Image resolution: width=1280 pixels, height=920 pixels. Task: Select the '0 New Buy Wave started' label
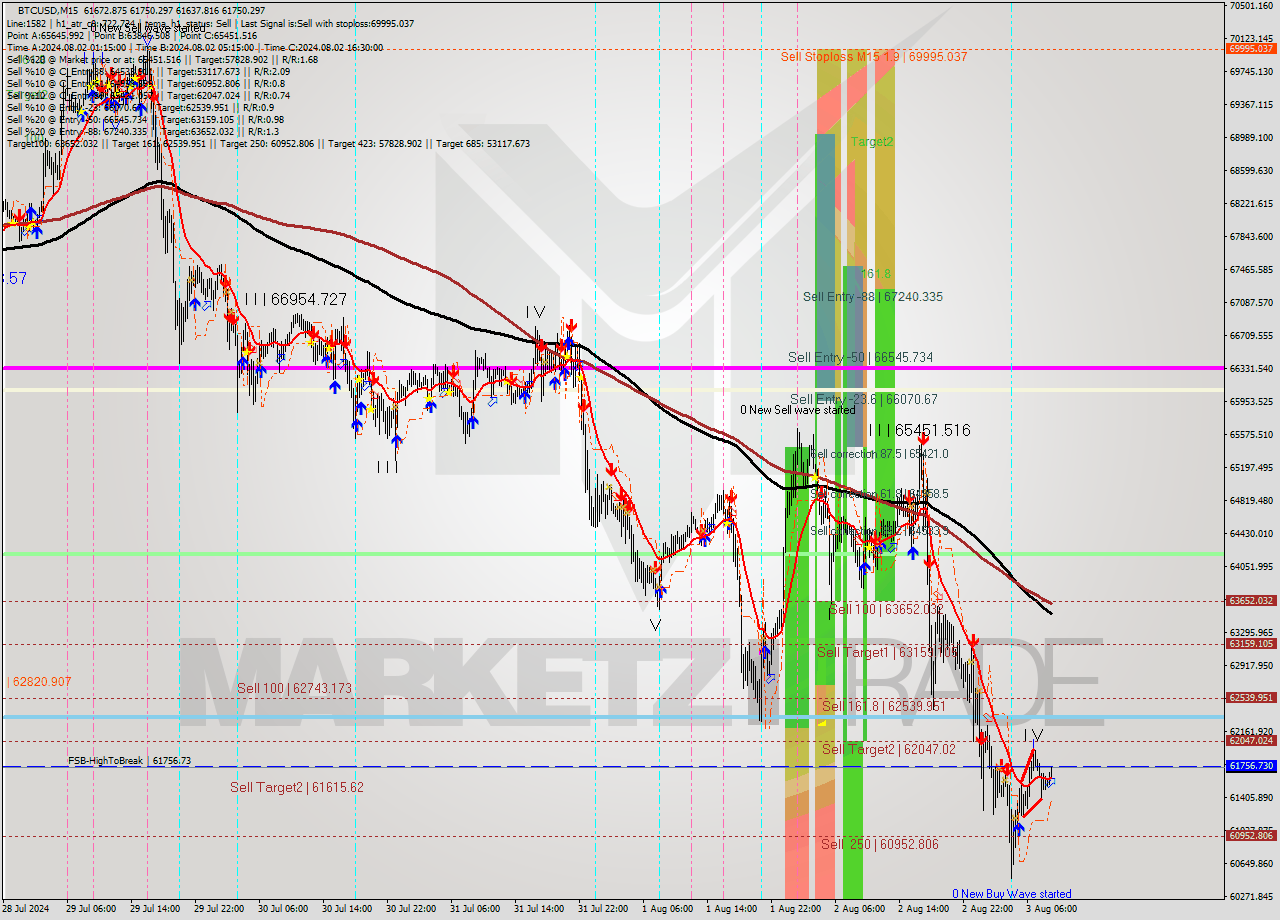[1011, 894]
